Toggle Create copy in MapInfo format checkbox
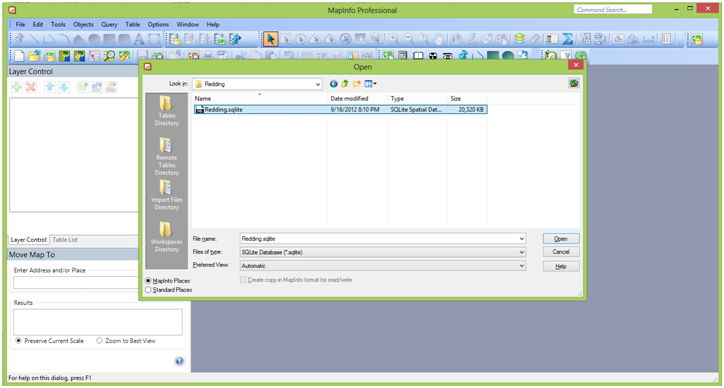 click(243, 280)
